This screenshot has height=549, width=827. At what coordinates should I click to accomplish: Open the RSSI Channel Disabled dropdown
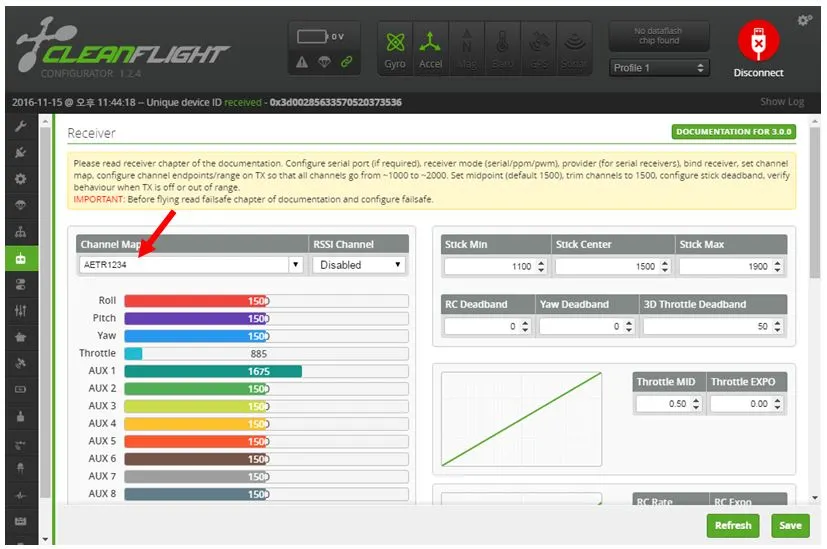pos(359,265)
